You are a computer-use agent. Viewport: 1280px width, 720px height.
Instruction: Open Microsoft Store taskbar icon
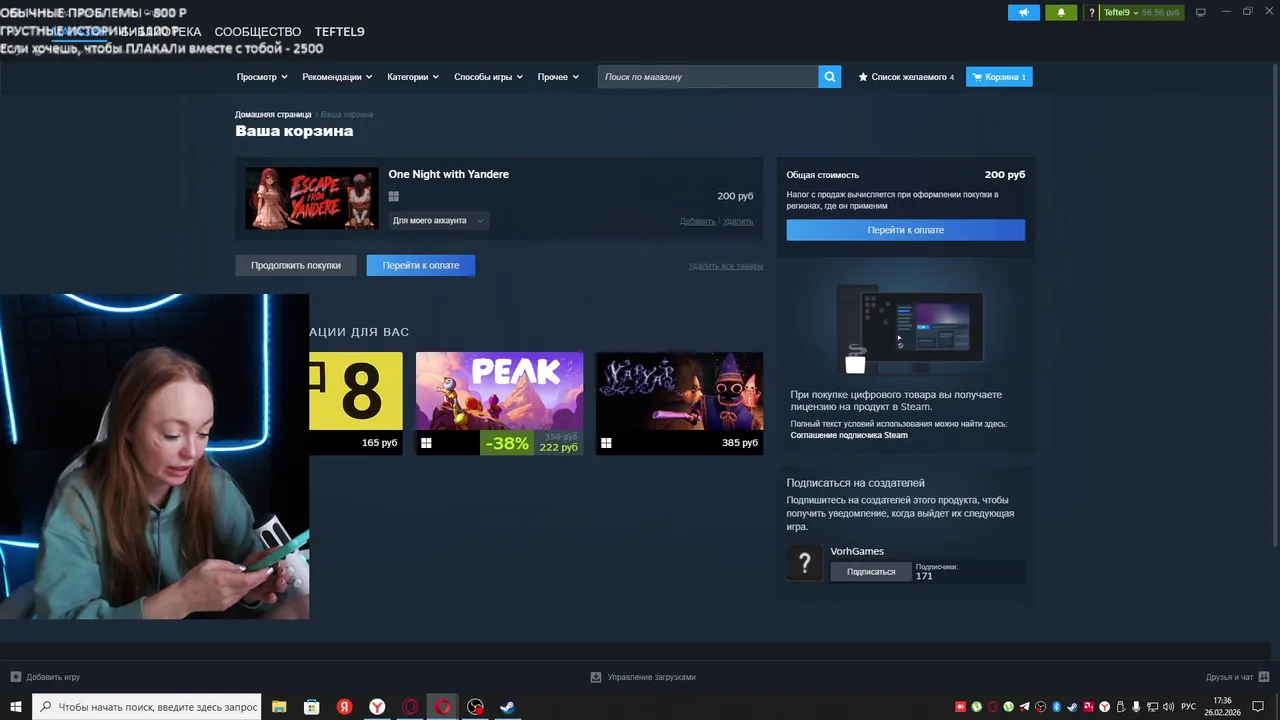coord(312,707)
